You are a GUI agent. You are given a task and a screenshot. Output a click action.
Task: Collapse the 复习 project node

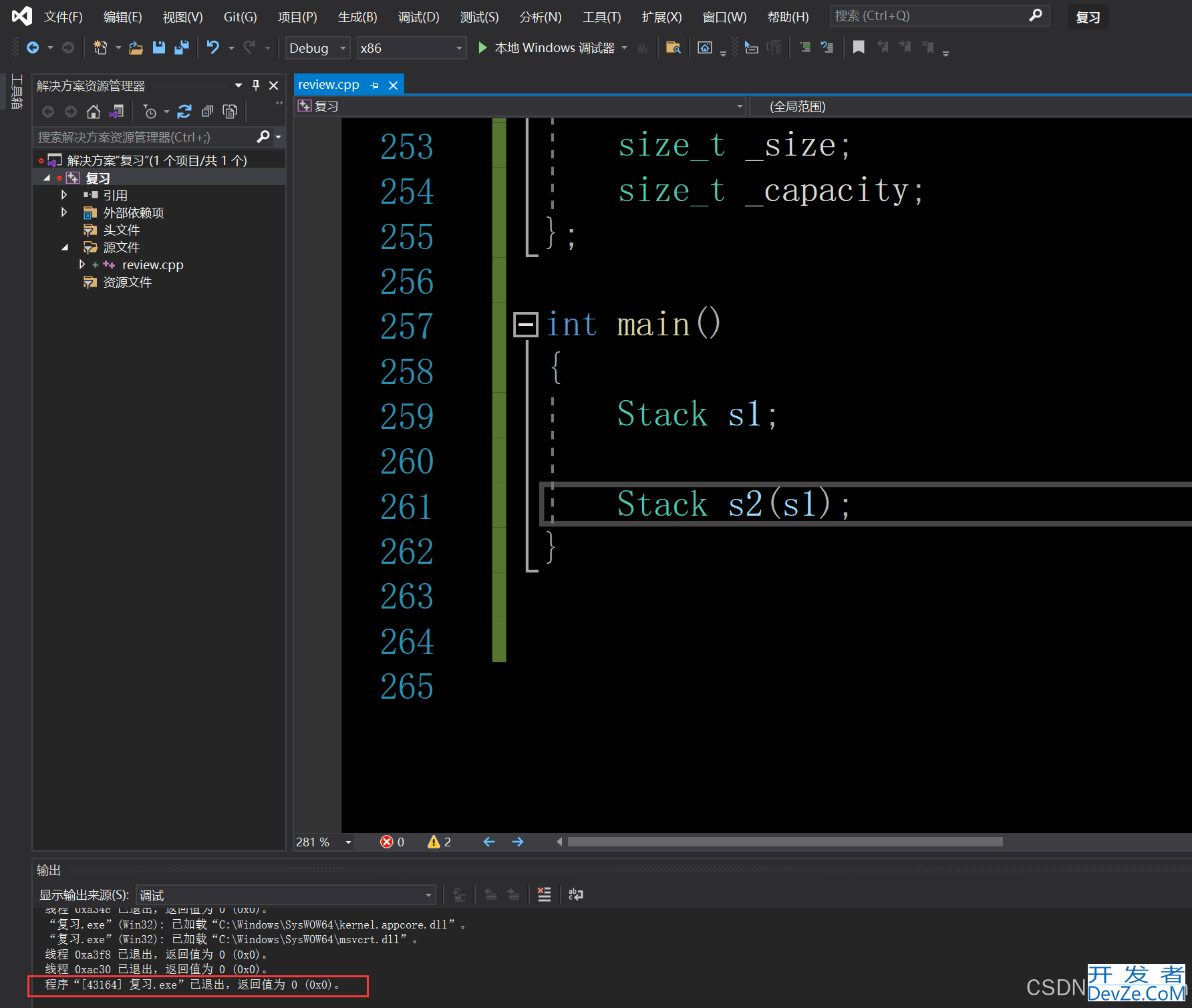point(47,178)
